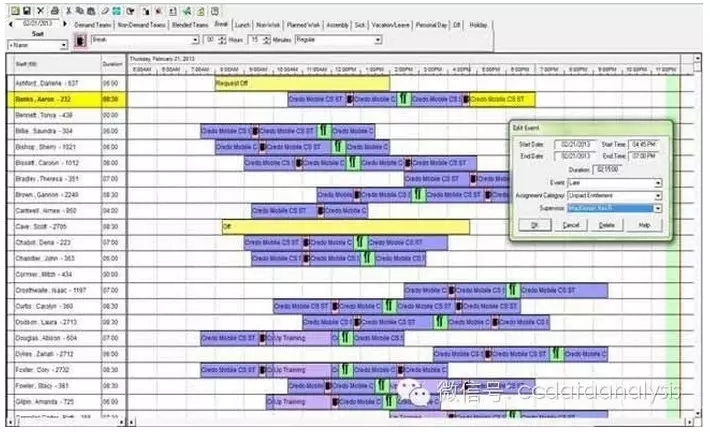The image size is (710, 432).
Task: Switch to the Blended Teams tab
Action: (190, 25)
